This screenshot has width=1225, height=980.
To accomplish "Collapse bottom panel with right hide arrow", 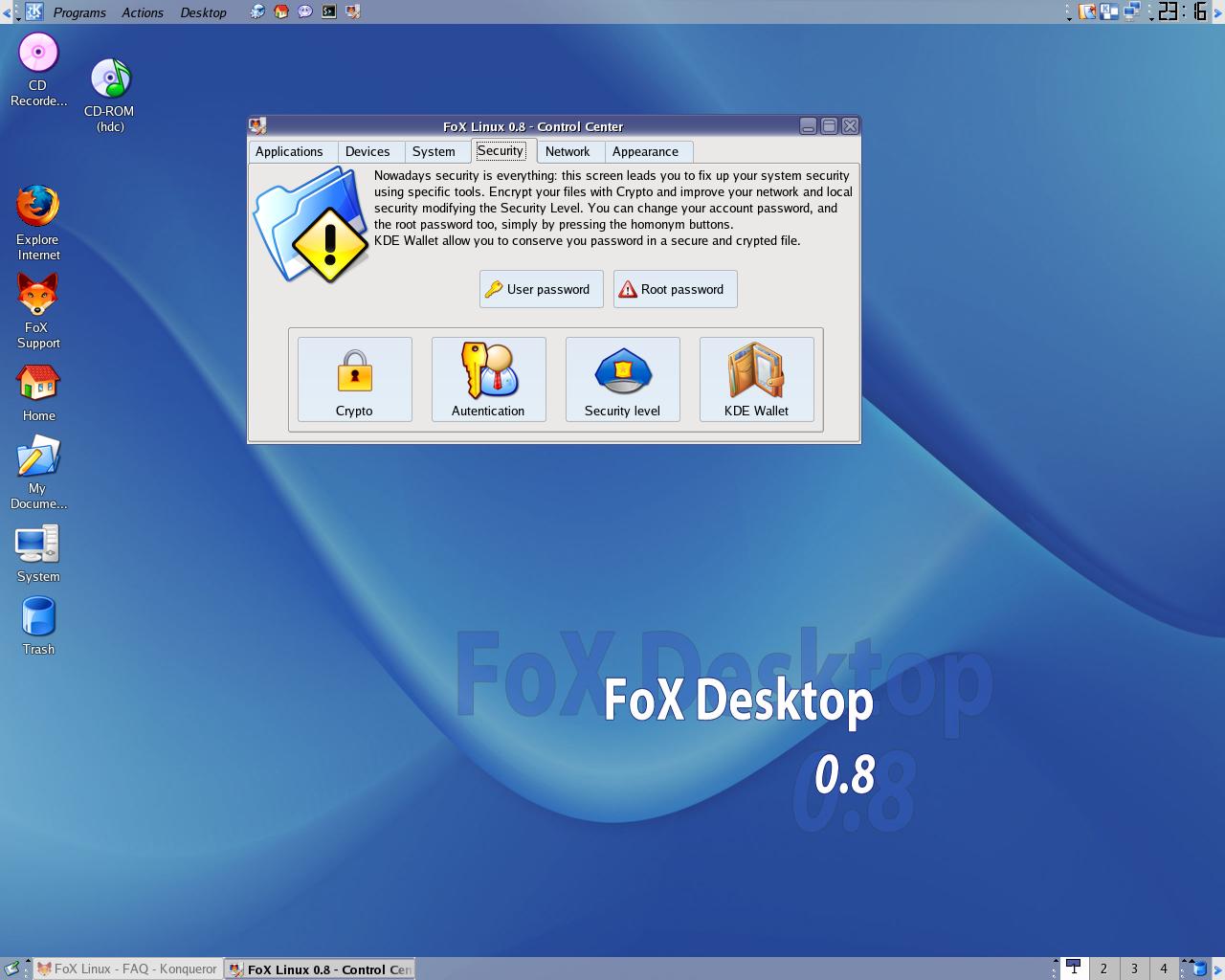I will pos(1219,969).
